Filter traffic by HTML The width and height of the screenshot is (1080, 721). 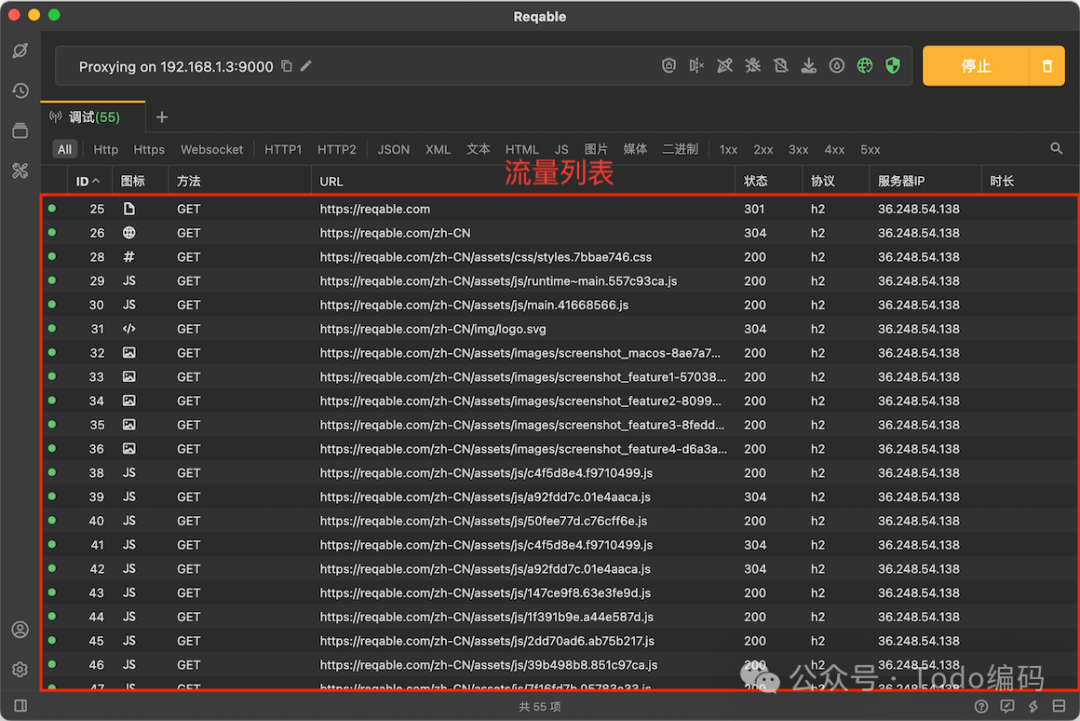522,149
